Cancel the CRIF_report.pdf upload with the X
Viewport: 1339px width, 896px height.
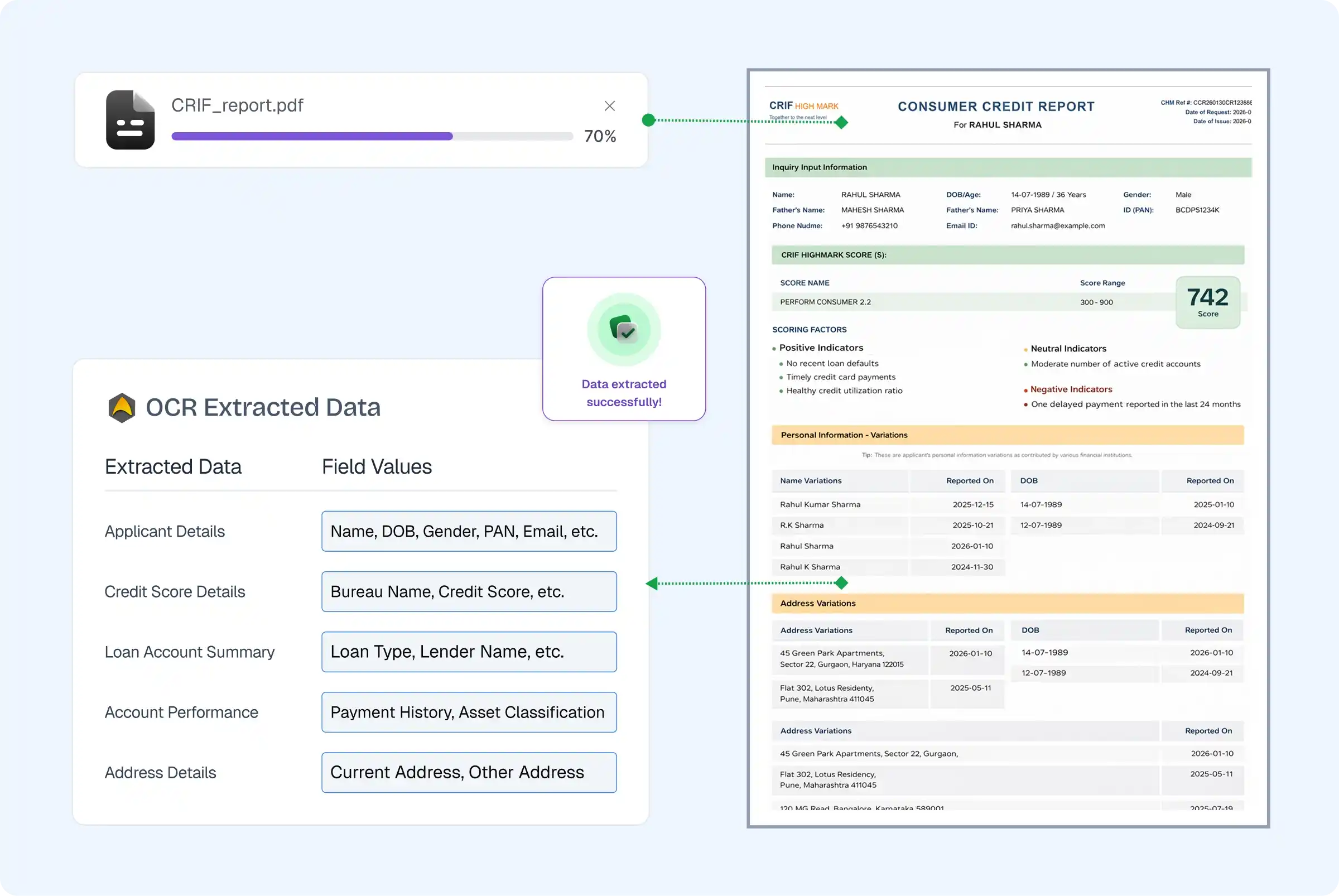click(x=609, y=105)
